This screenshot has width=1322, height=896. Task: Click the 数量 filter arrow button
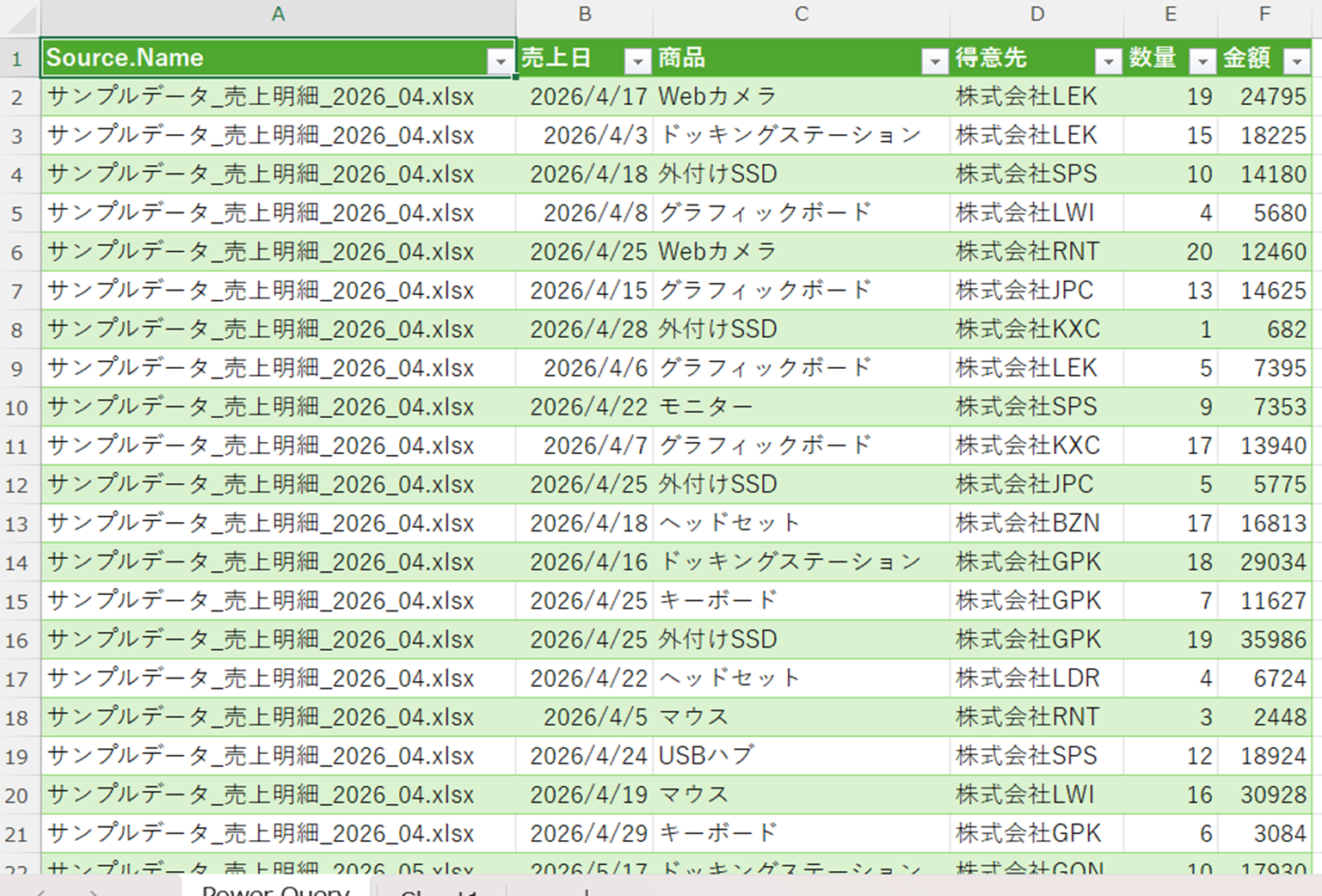pos(1202,60)
